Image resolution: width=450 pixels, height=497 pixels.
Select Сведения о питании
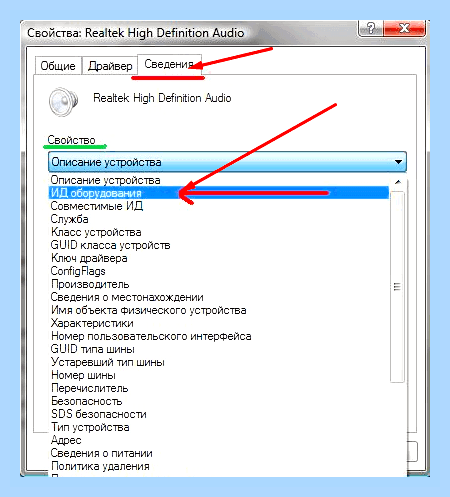219,453
